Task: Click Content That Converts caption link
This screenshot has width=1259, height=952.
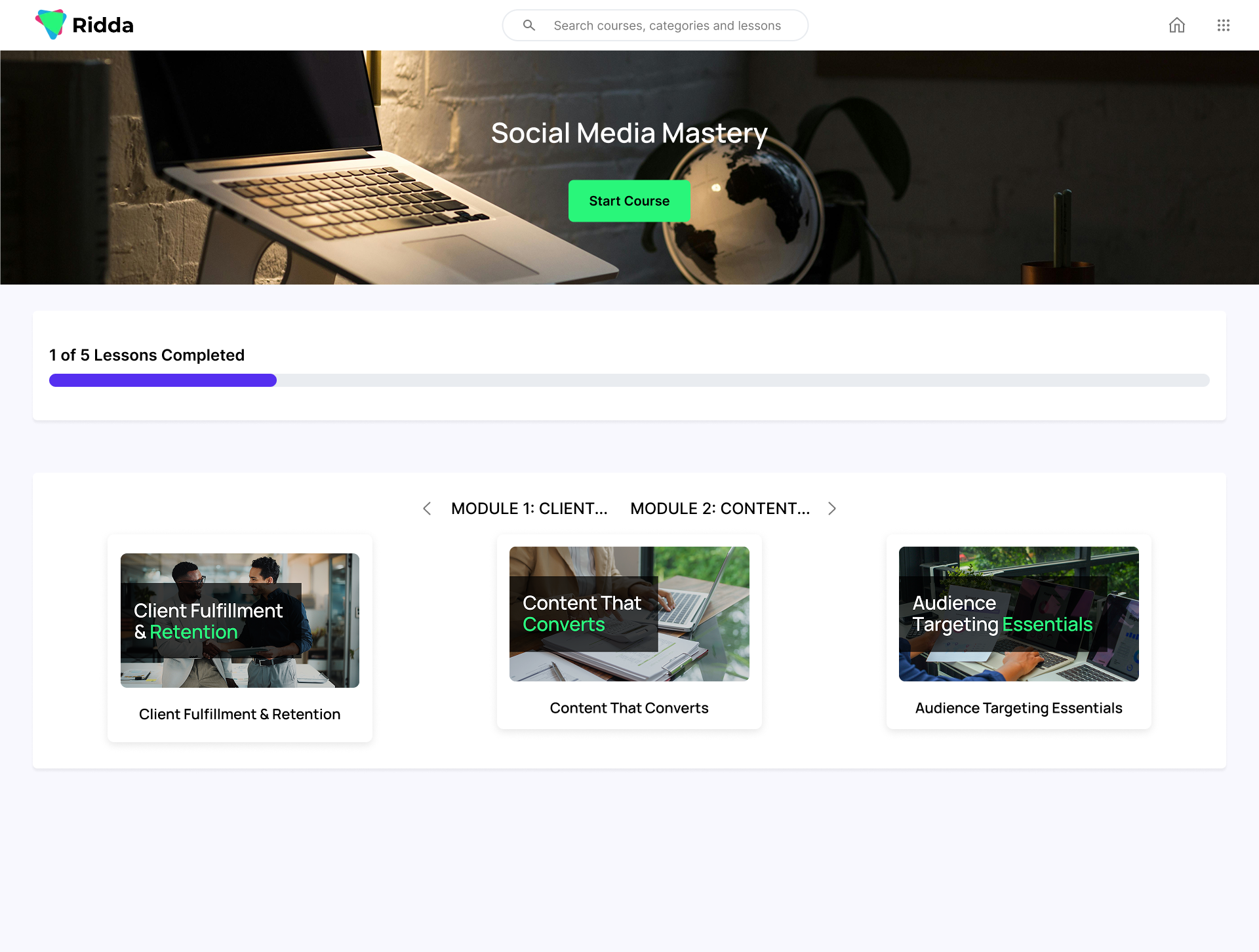Action: tap(629, 708)
